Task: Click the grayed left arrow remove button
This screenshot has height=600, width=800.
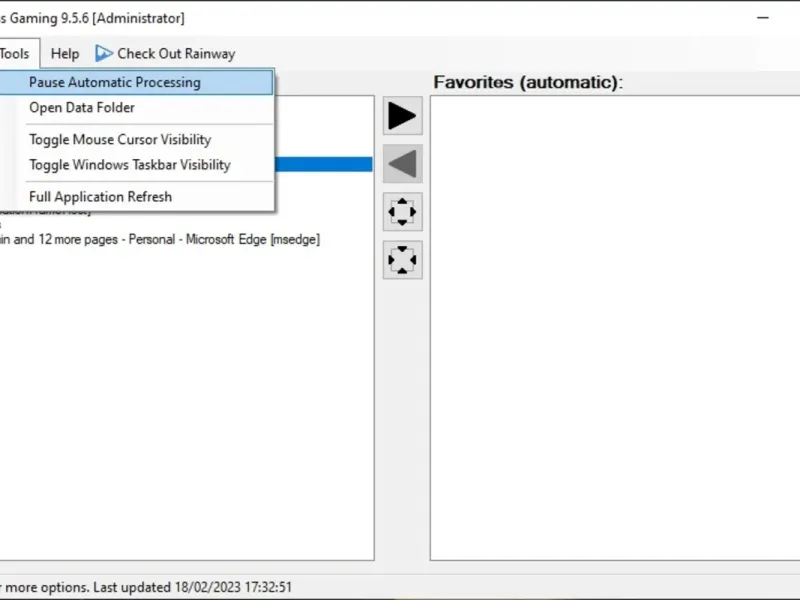Action: (403, 164)
